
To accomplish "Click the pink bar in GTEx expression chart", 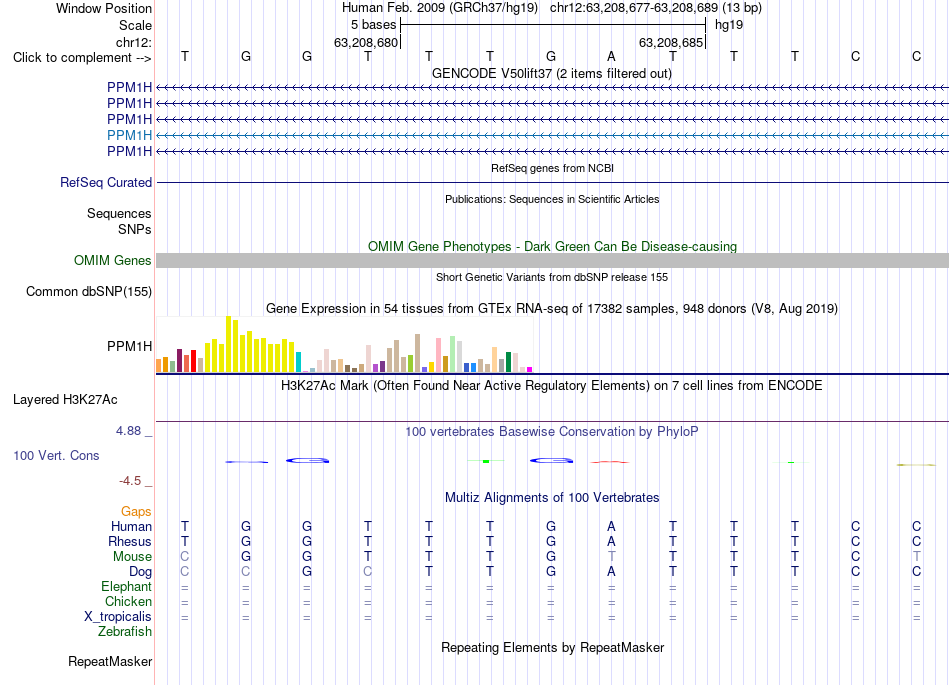I will tap(438, 356).
